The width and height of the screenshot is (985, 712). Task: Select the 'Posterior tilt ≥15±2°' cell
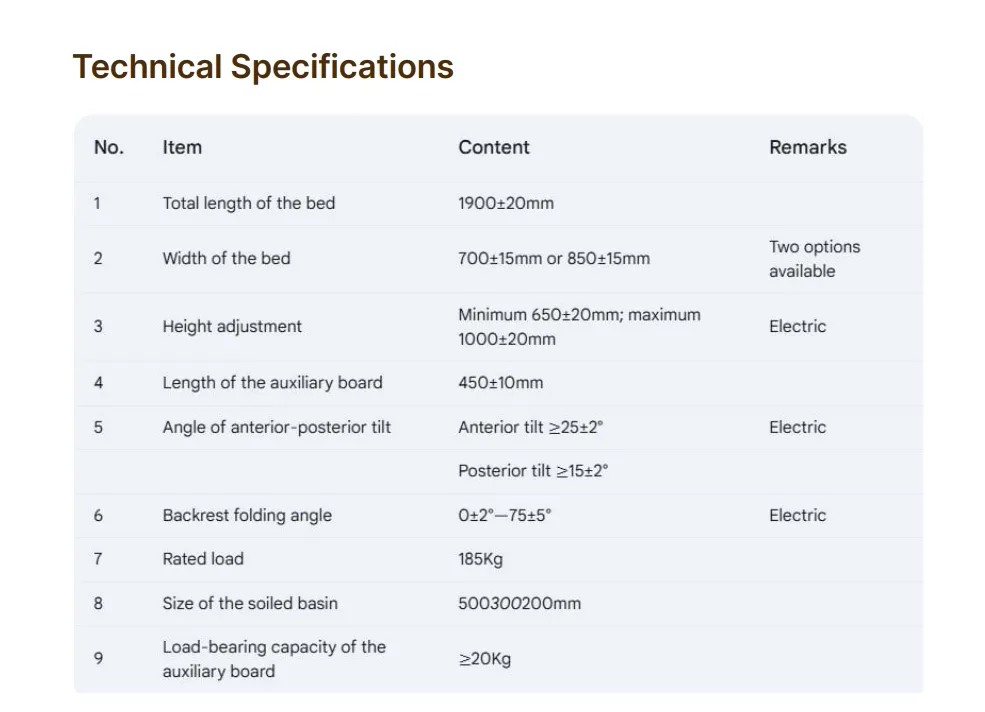point(533,471)
